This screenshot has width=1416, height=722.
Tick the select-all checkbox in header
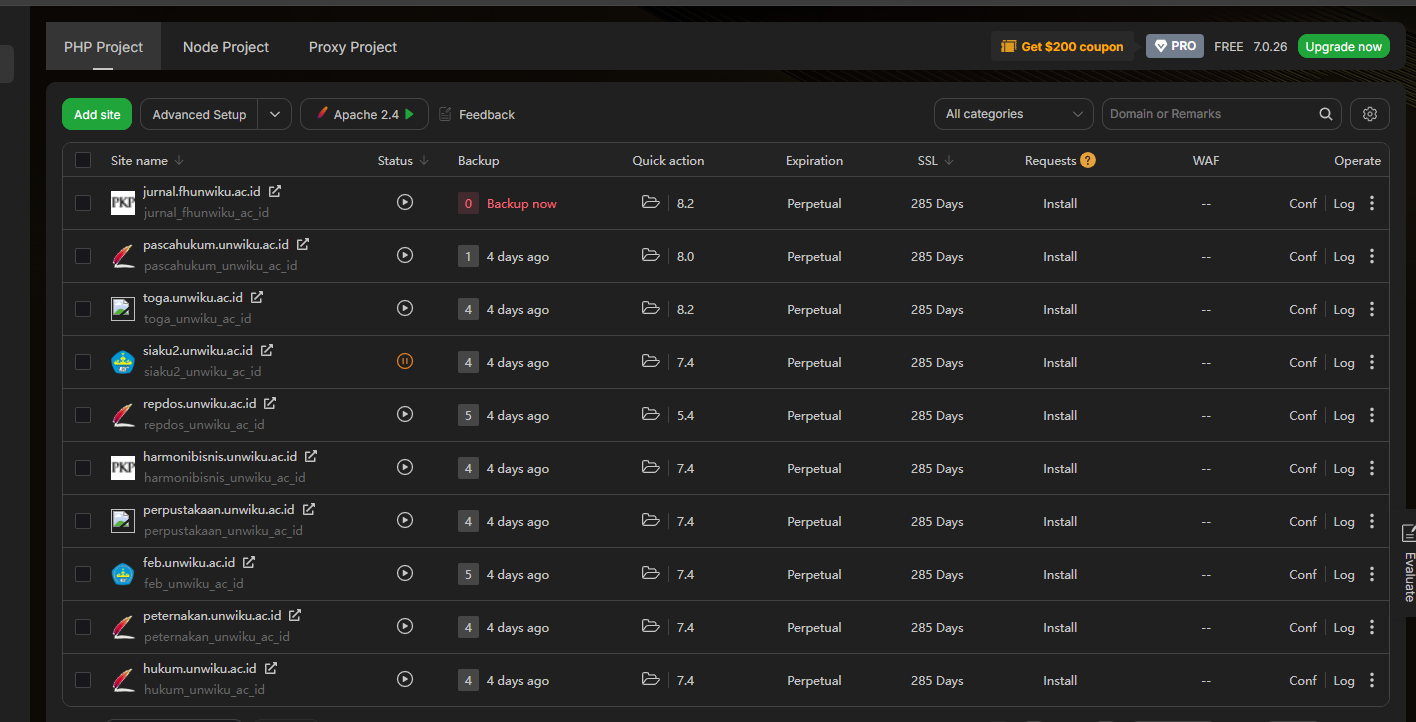(83, 160)
